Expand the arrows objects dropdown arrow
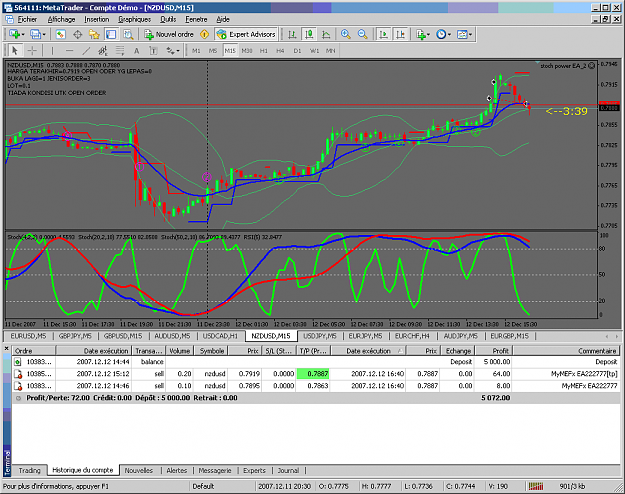This screenshot has height=494, width=625. [x=178, y=51]
